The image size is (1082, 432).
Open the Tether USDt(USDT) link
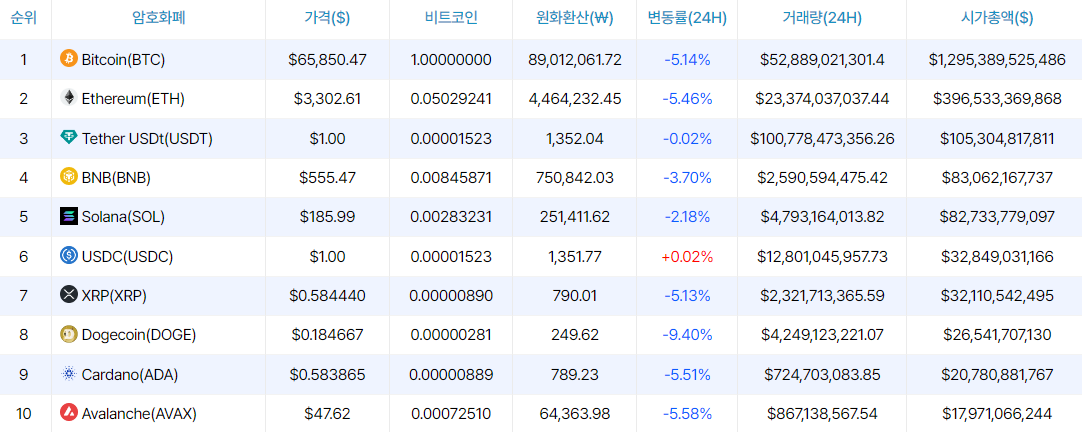(x=147, y=139)
